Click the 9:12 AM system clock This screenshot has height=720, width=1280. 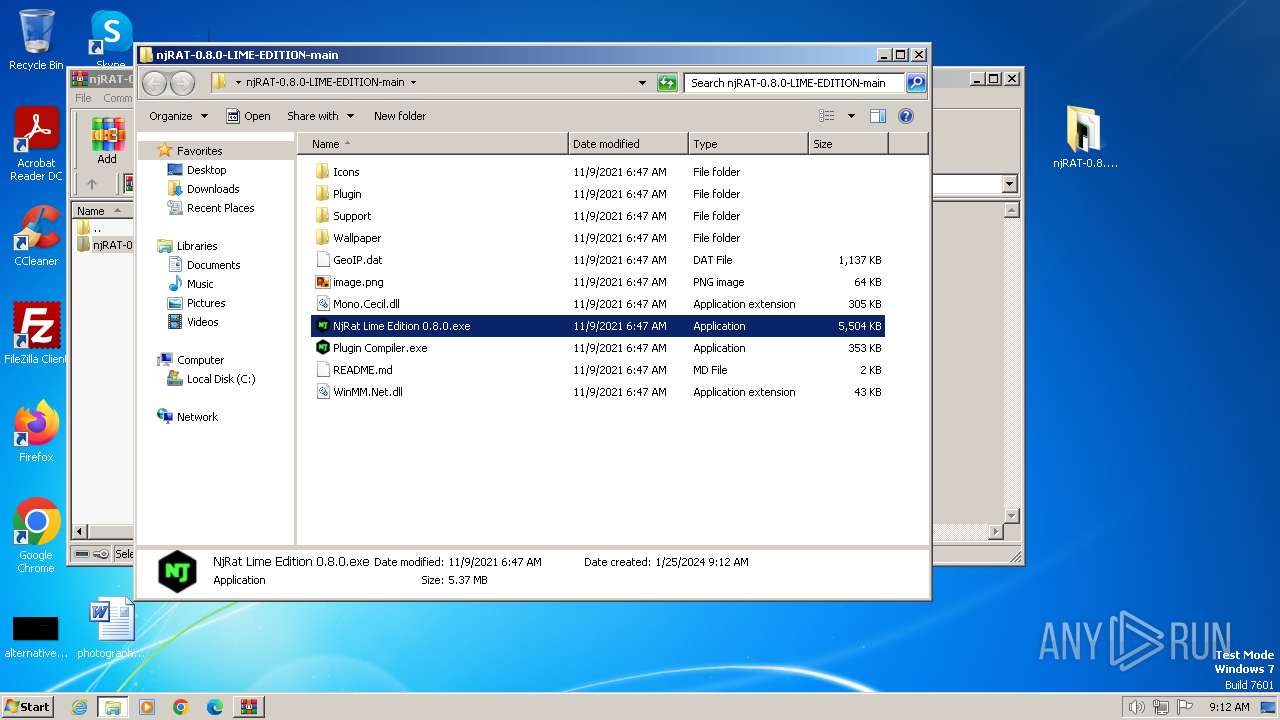[1229, 707]
